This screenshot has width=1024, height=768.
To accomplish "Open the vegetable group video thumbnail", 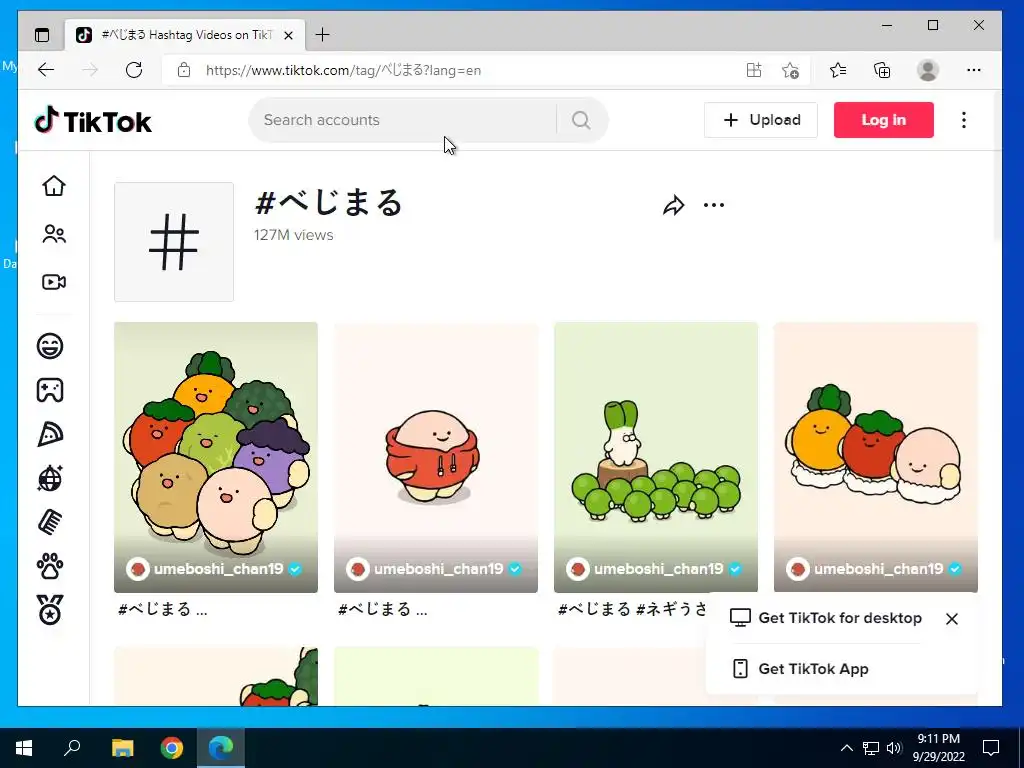I will pyautogui.click(x=216, y=457).
